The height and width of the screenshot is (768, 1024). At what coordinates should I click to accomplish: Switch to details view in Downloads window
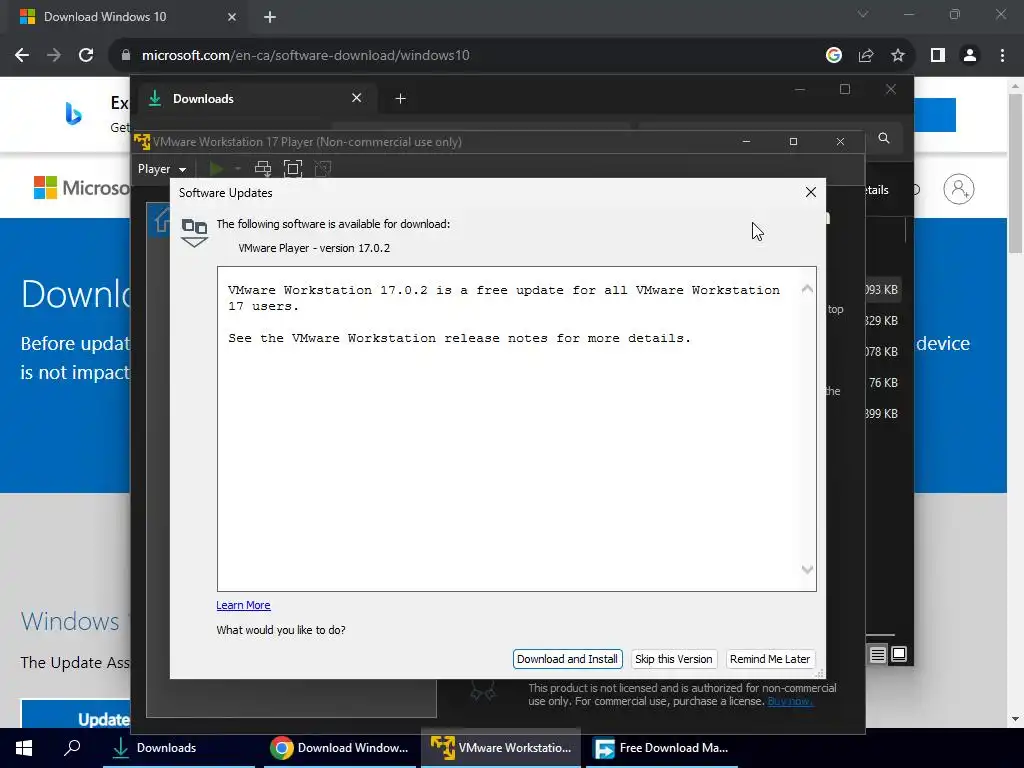point(878,654)
